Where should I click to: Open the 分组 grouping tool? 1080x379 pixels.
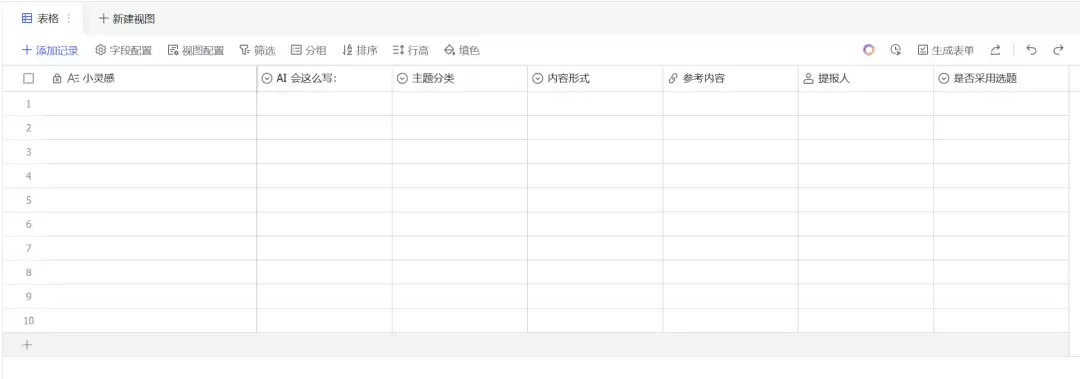309,50
